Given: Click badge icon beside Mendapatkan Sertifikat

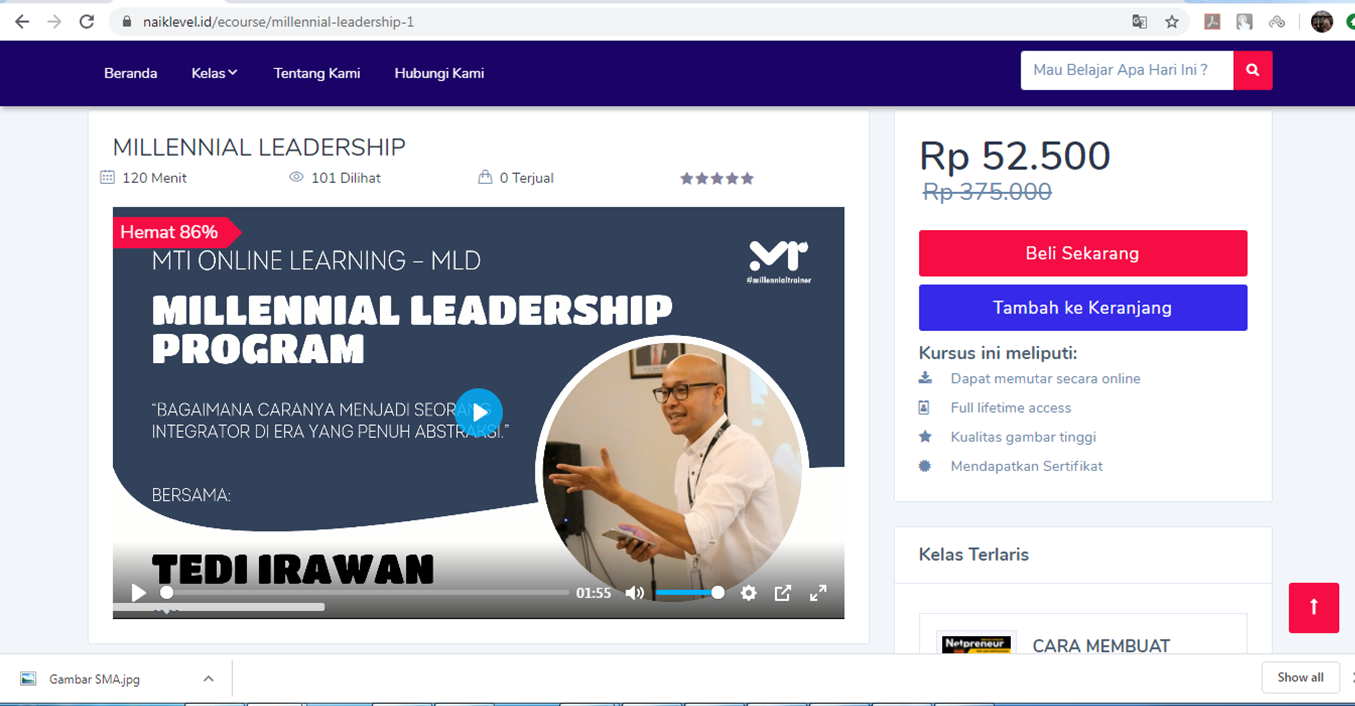Looking at the screenshot, I should coord(925,466).
